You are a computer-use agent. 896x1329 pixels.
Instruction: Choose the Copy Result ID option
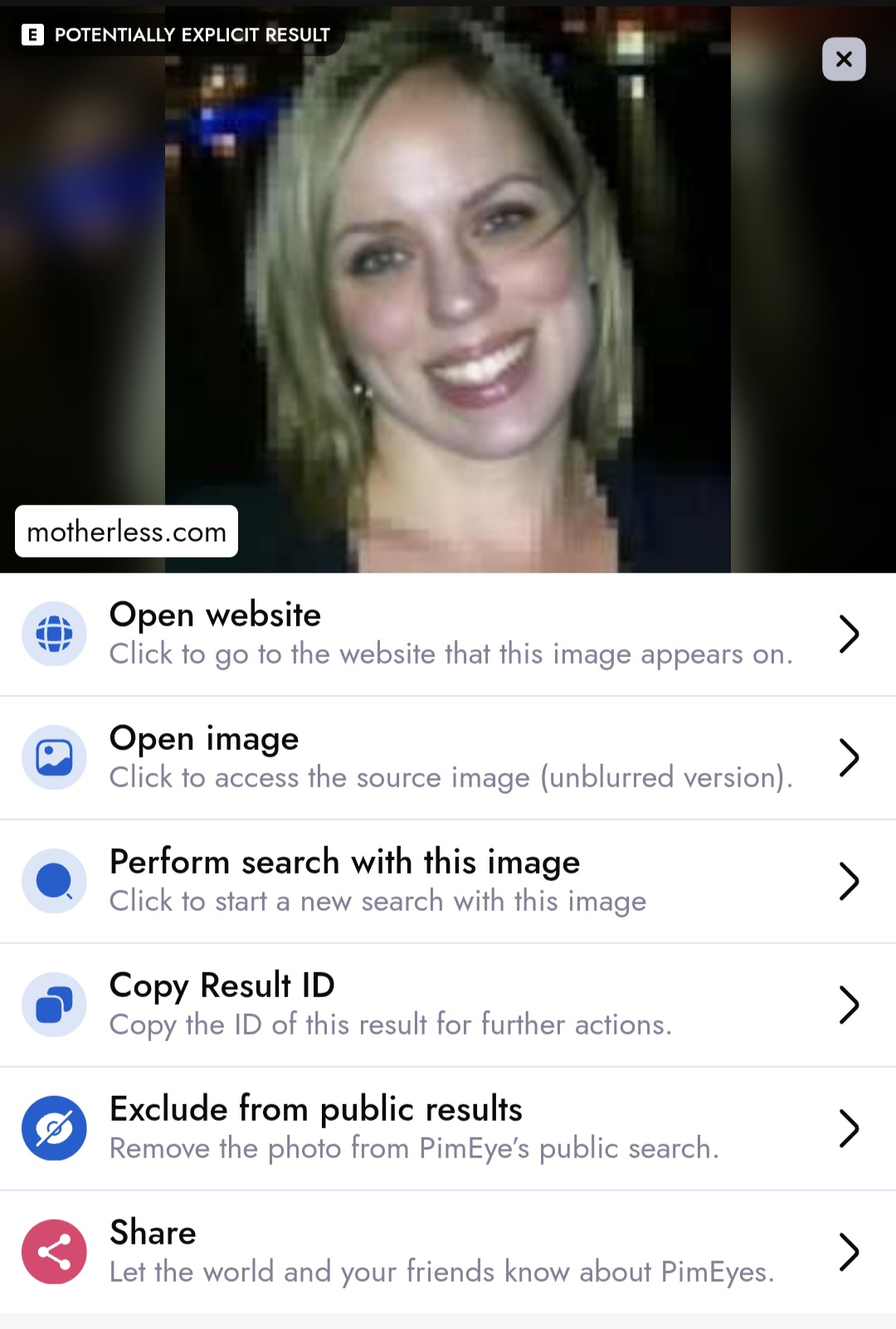222,986
